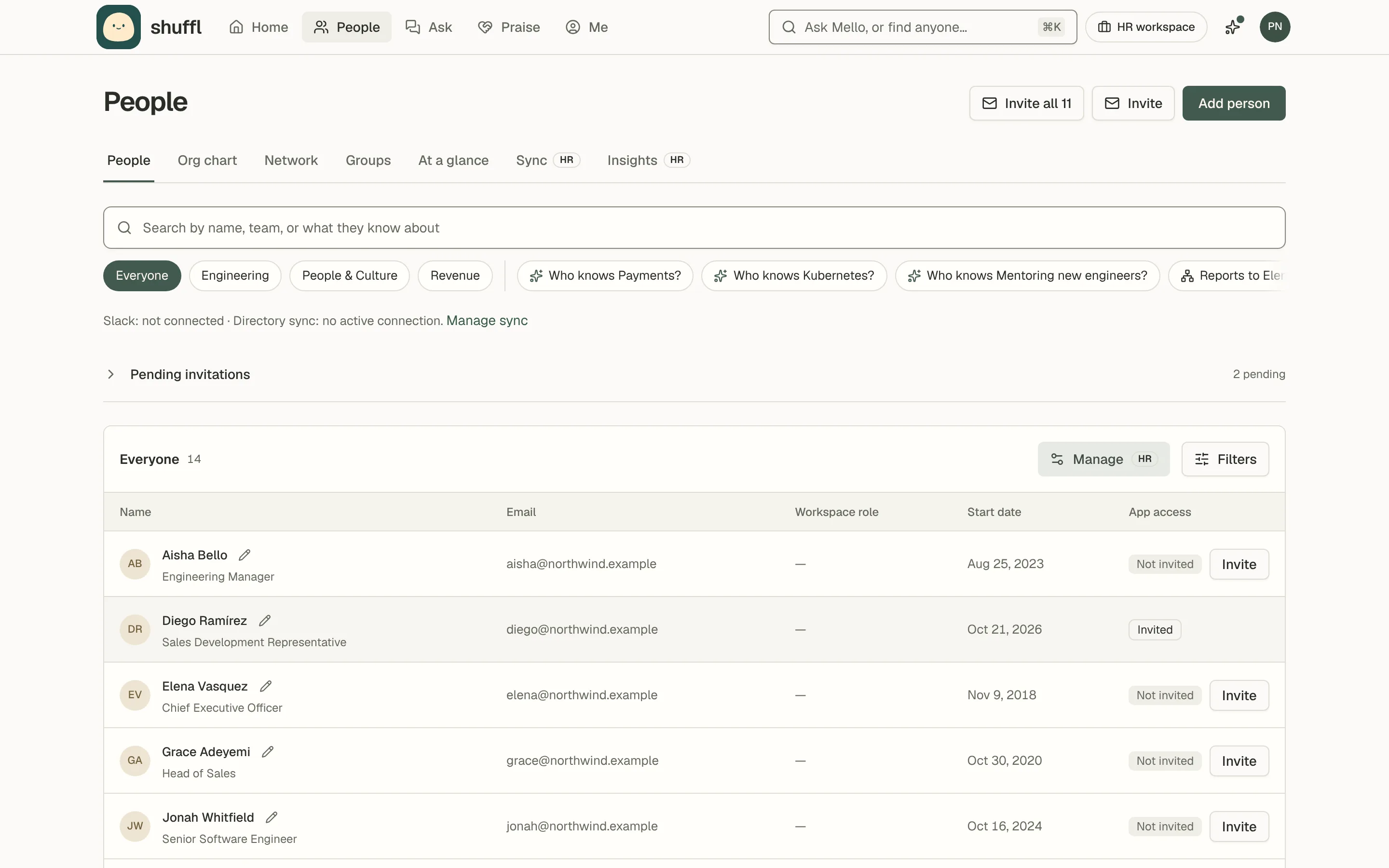Select Who knows Mentoring new engineers? chip
The image size is (1389, 868).
click(1027, 275)
